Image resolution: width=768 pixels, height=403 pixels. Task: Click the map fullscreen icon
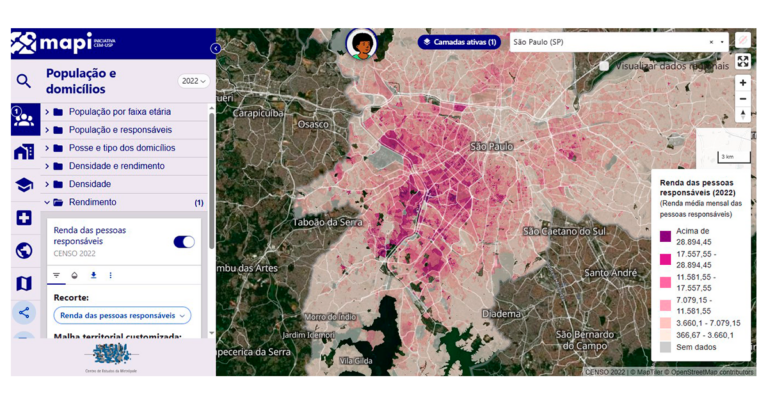pos(743,62)
